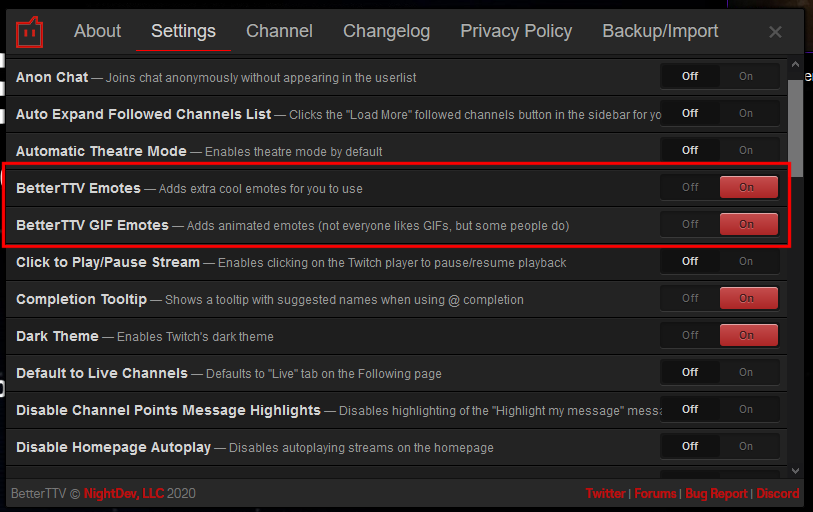The image size is (813, 512).
Task: Open the About tab
Action: (97, 31)
